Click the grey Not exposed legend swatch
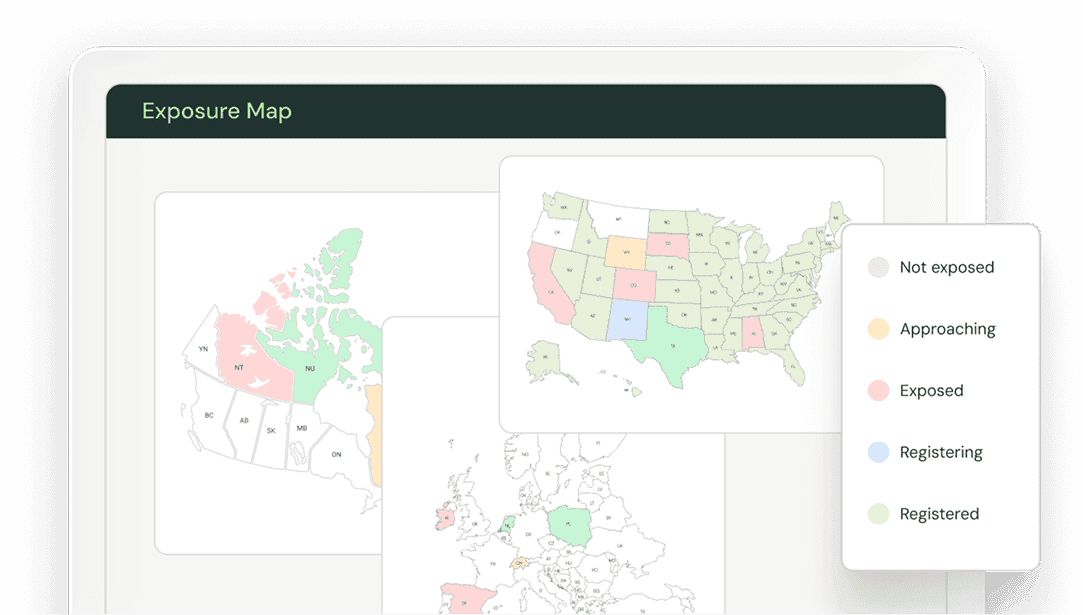This screenshot has width=1083, height=615. (x=878, y=267)
